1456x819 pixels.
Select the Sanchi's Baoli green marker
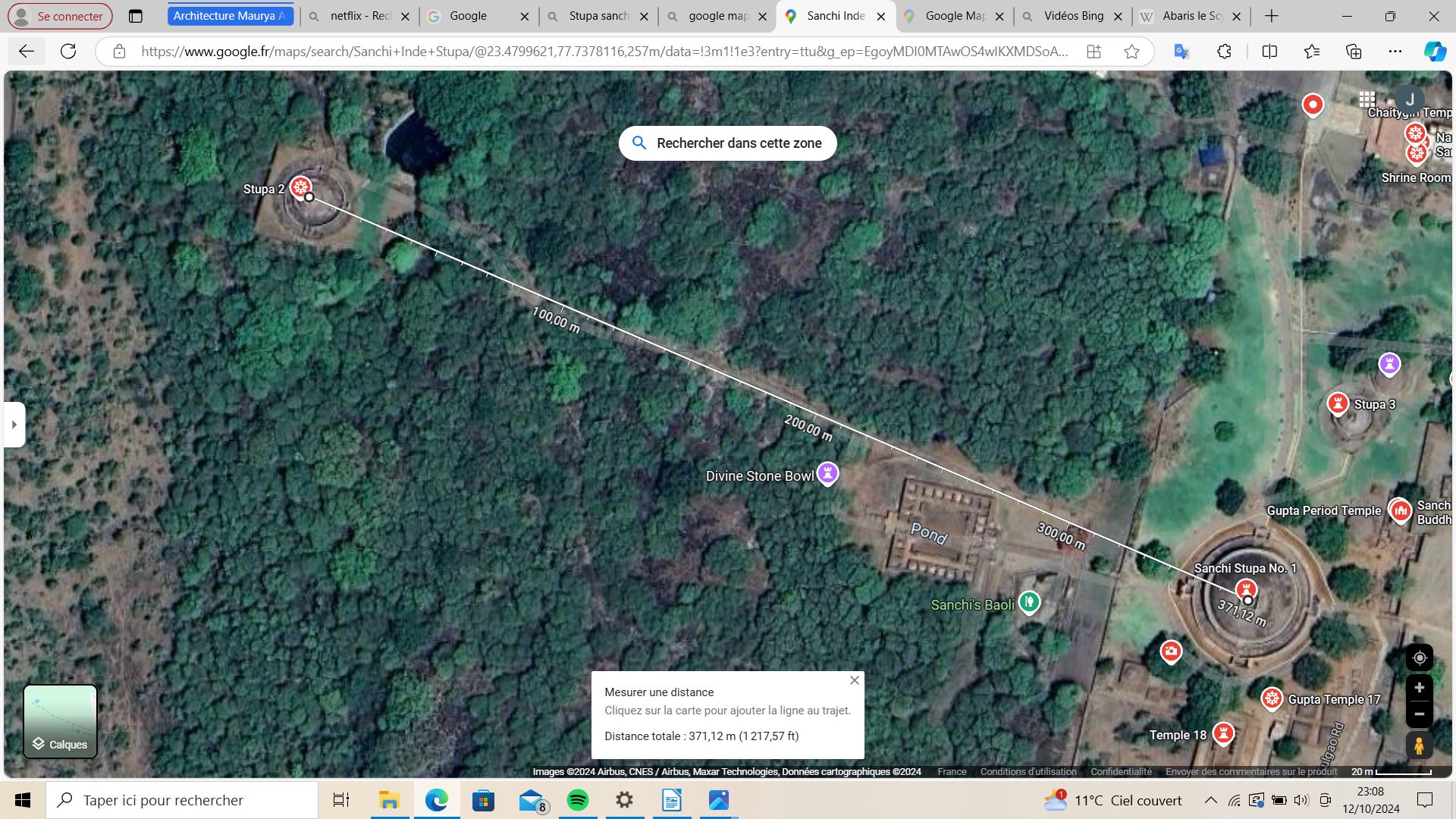click(x=1029, y=602)
